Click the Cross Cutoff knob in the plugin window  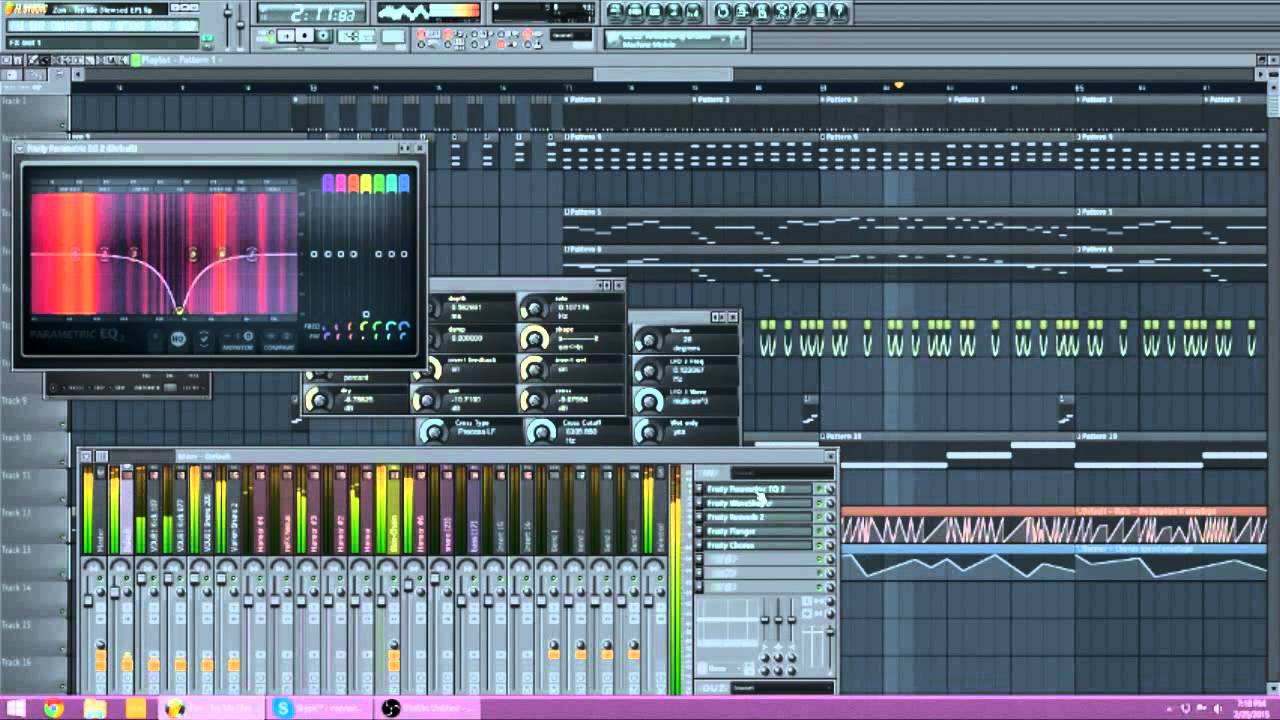coord(541,431)
